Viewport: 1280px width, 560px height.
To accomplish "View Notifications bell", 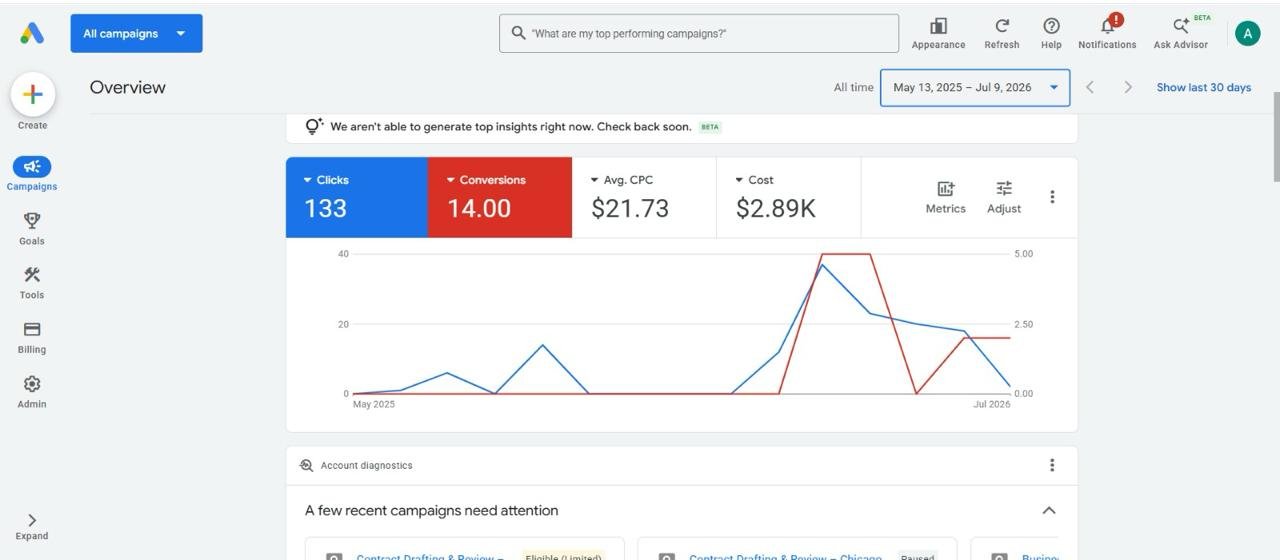I will coord(1107,33).
